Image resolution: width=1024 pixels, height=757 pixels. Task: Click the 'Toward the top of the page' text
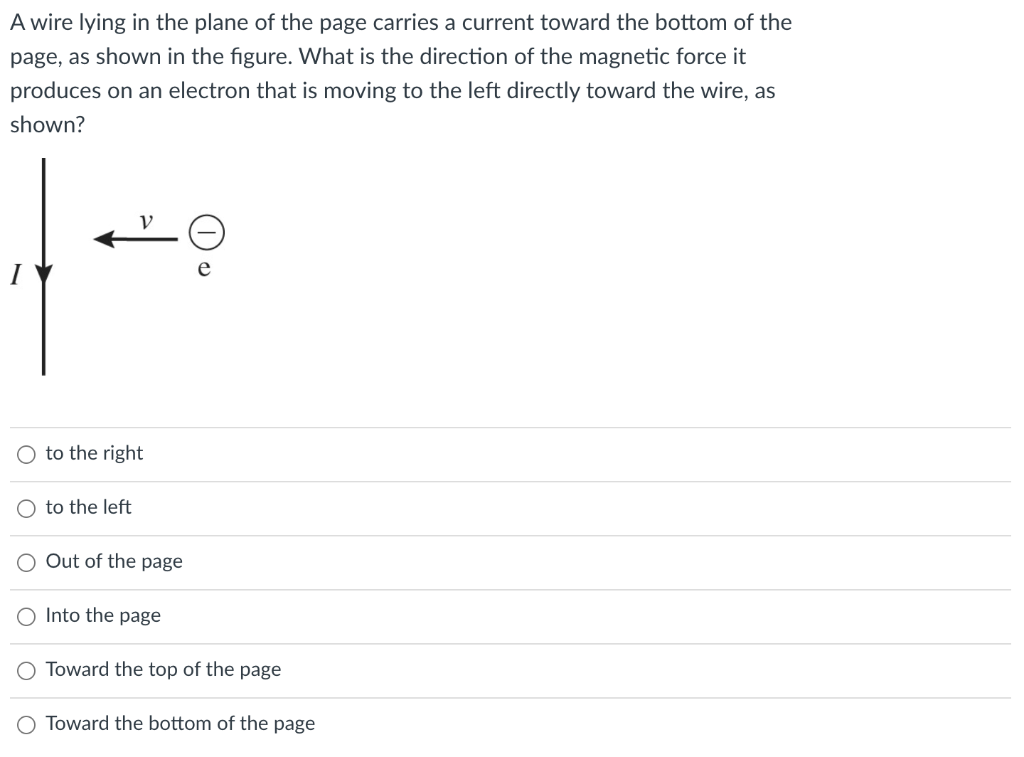click(x=163, y=669)
